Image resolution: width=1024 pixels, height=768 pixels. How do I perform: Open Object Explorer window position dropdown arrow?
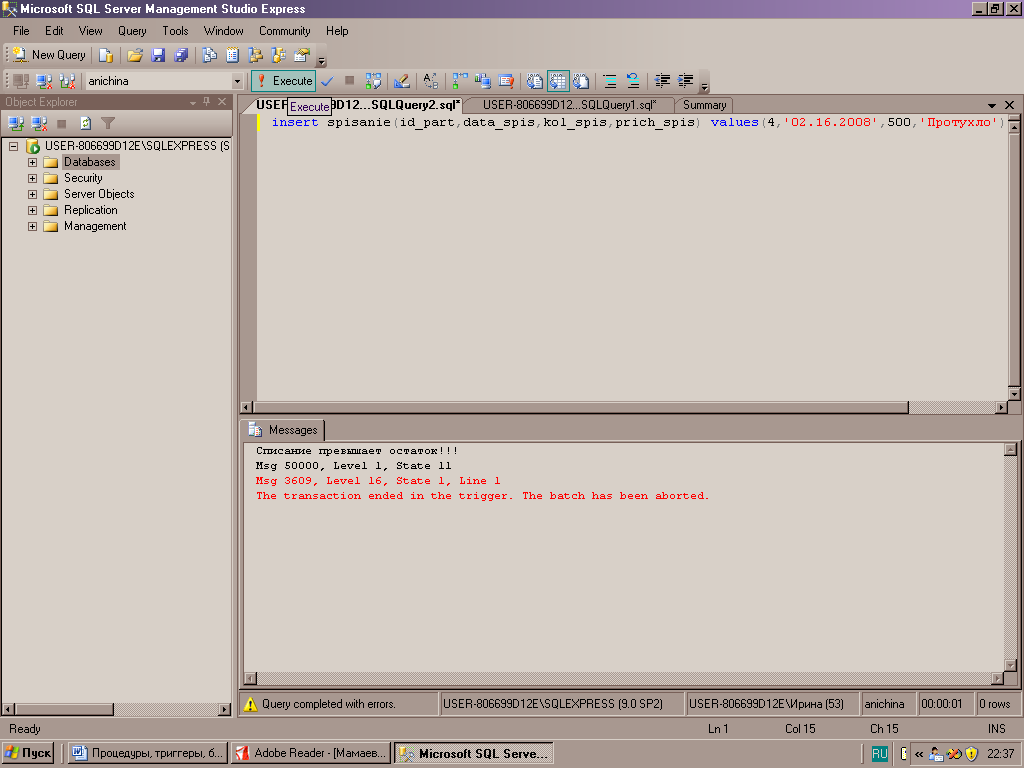click(193, 103)
